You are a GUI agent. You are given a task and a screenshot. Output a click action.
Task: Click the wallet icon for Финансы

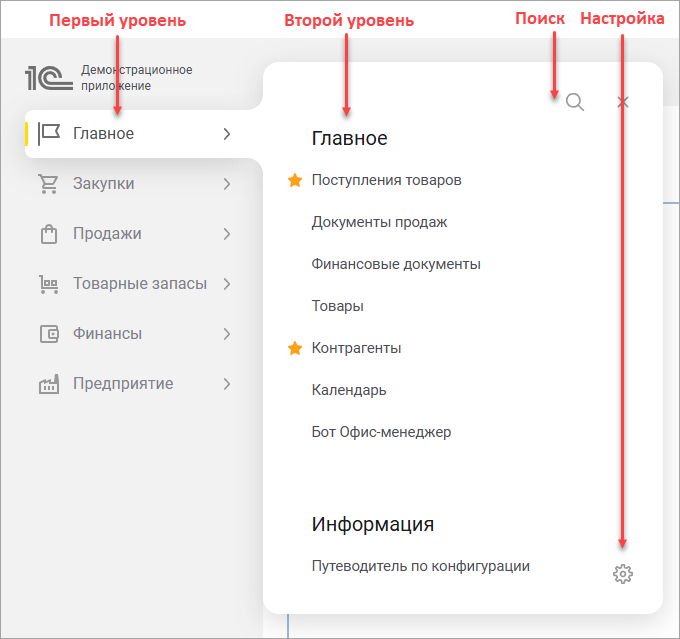48,334
